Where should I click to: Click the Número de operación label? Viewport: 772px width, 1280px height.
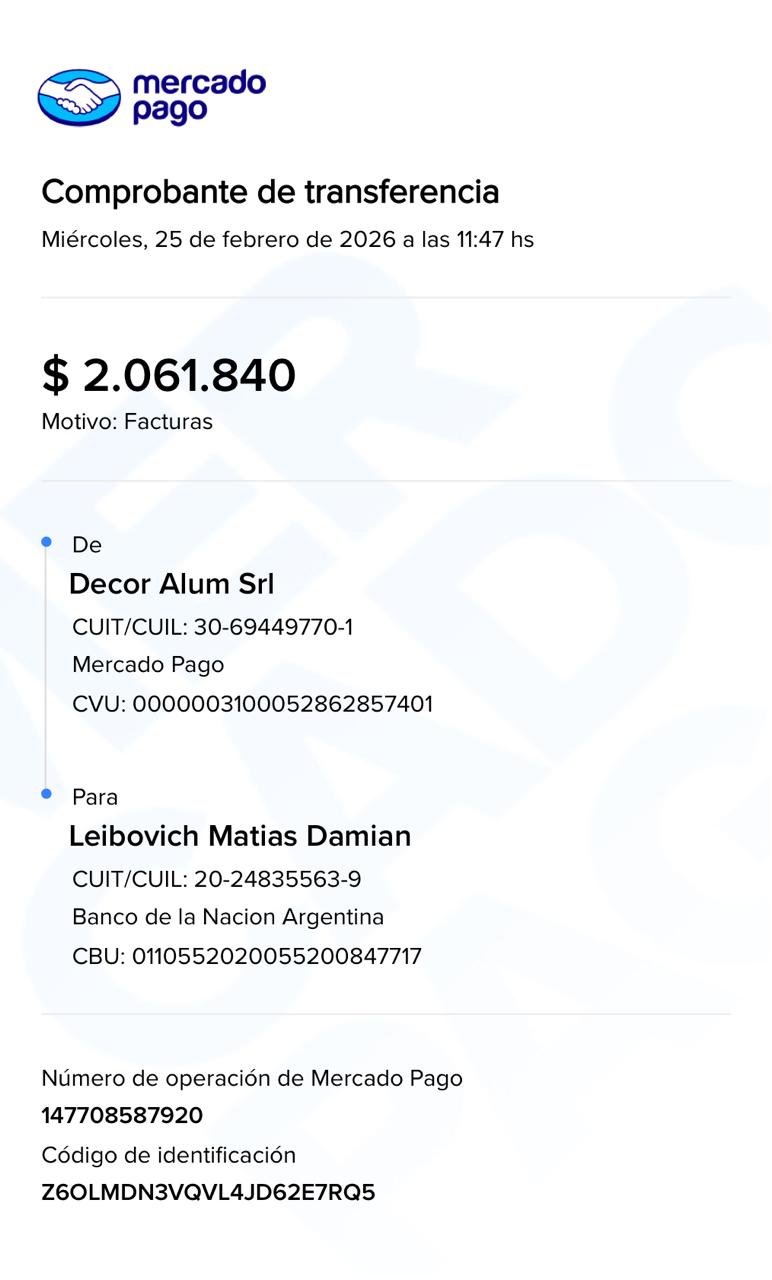252,1078
